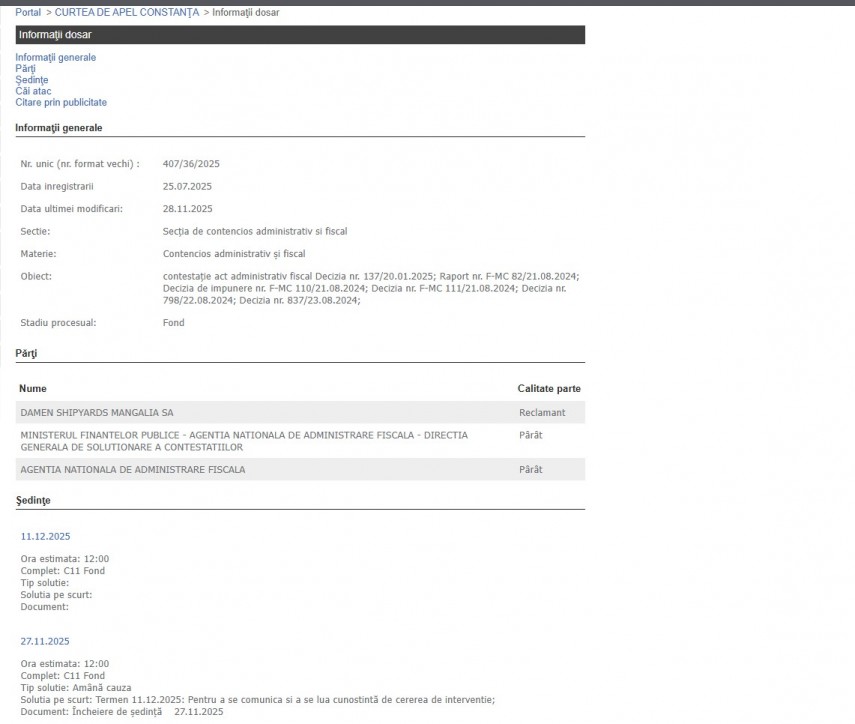855x724 pixels.
Task: Open the Încheiere de ședință document
Action: pyautogui.click(x=118, y=712)
